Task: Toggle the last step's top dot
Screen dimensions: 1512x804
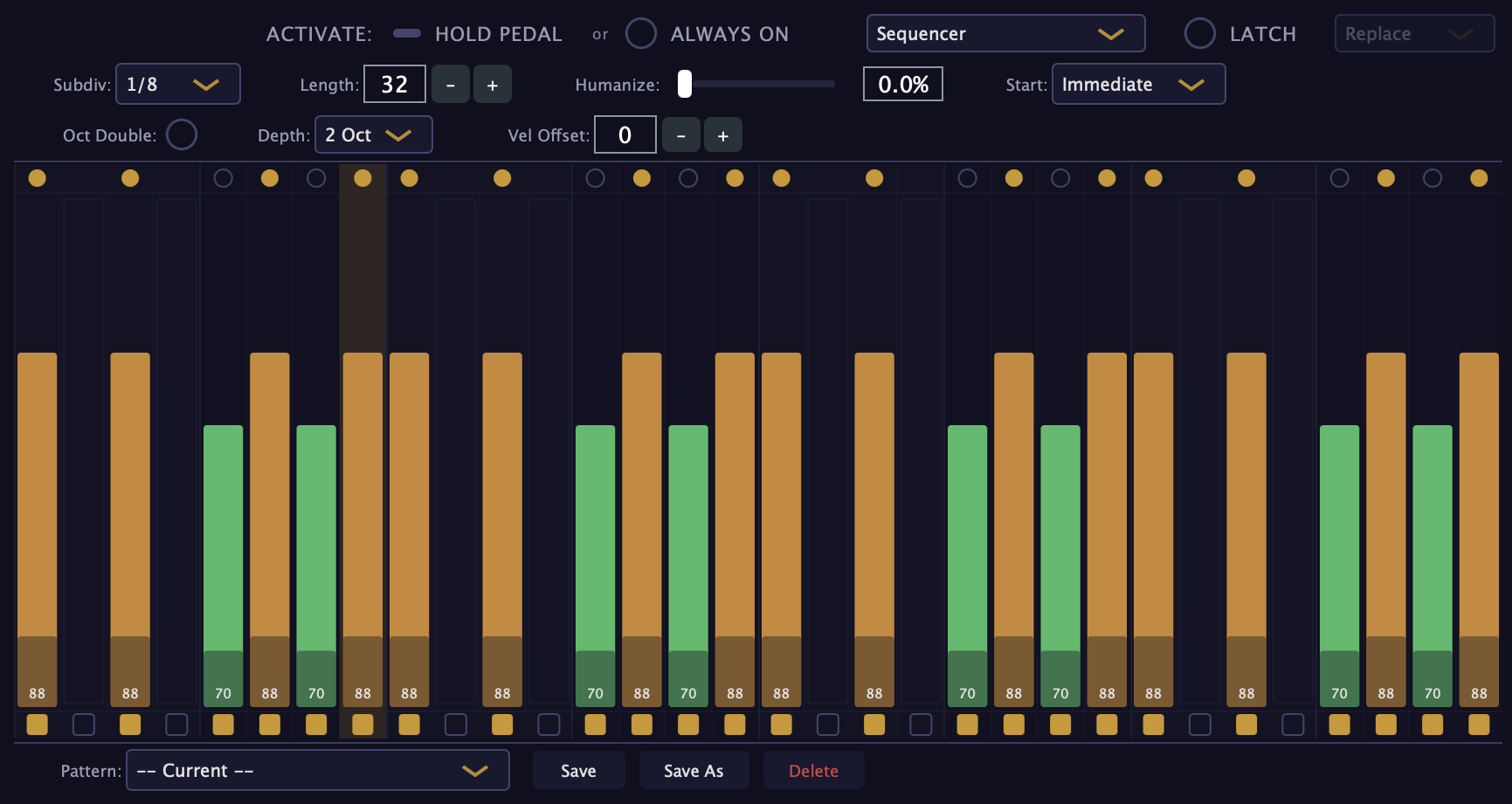Action: click(1479, 178)
